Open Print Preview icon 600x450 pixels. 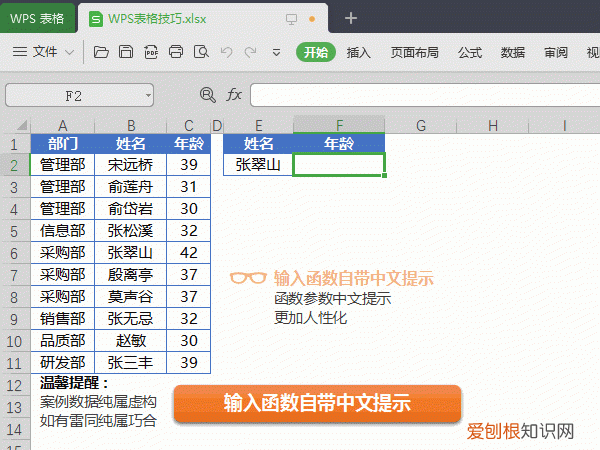(201, 52)
